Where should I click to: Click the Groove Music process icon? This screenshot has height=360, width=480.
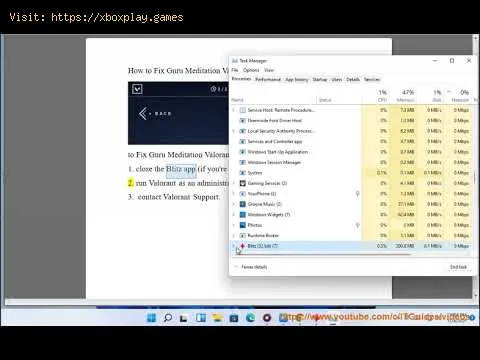pyautogui.click(x=243, y=204)
